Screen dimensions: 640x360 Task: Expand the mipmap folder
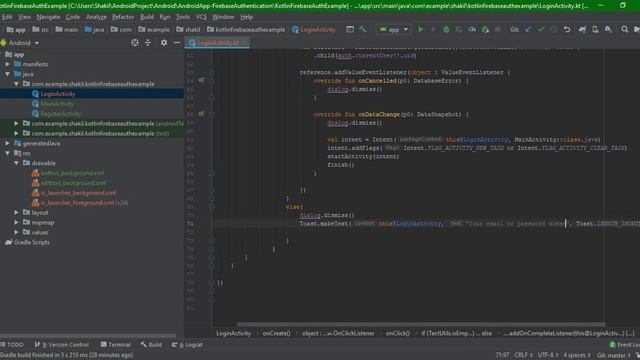tap(16, 222)
